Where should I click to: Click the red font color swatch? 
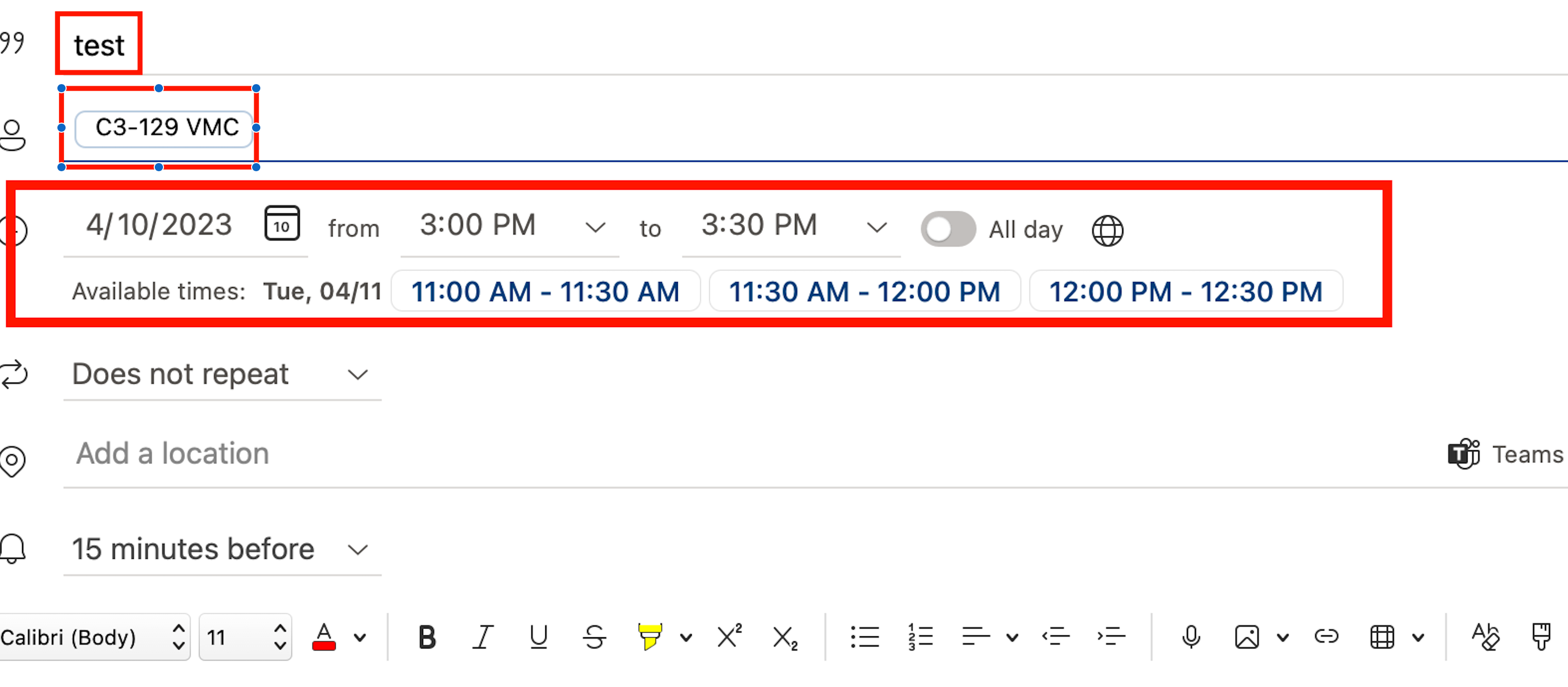[x=324, y=637]
